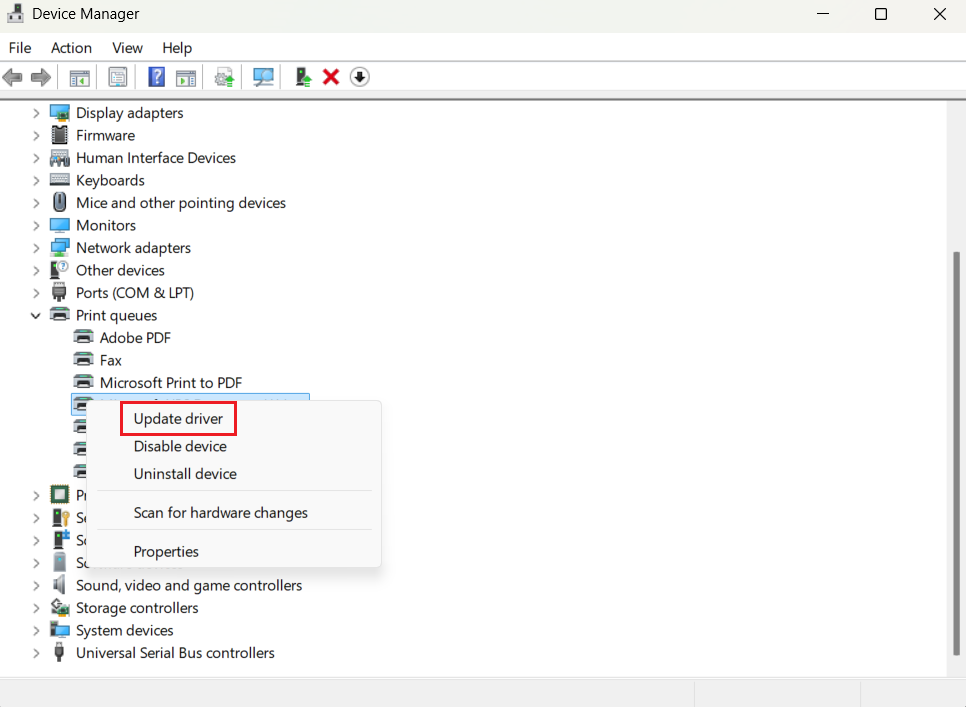
Task: Click the vertical scrollbar thumb
Action: 954,450
